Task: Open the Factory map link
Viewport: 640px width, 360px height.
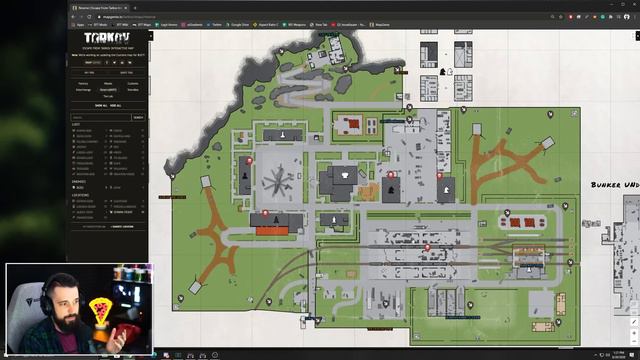Action: point(83,84)
